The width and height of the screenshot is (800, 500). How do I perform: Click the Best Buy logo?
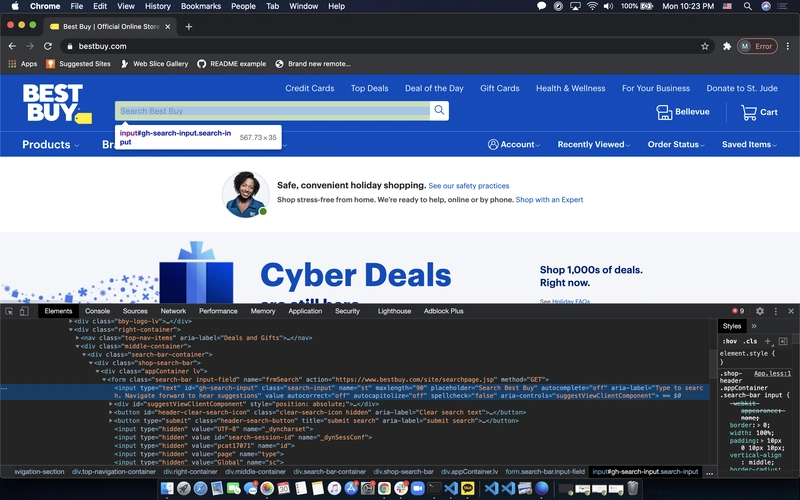pos(57,104)
